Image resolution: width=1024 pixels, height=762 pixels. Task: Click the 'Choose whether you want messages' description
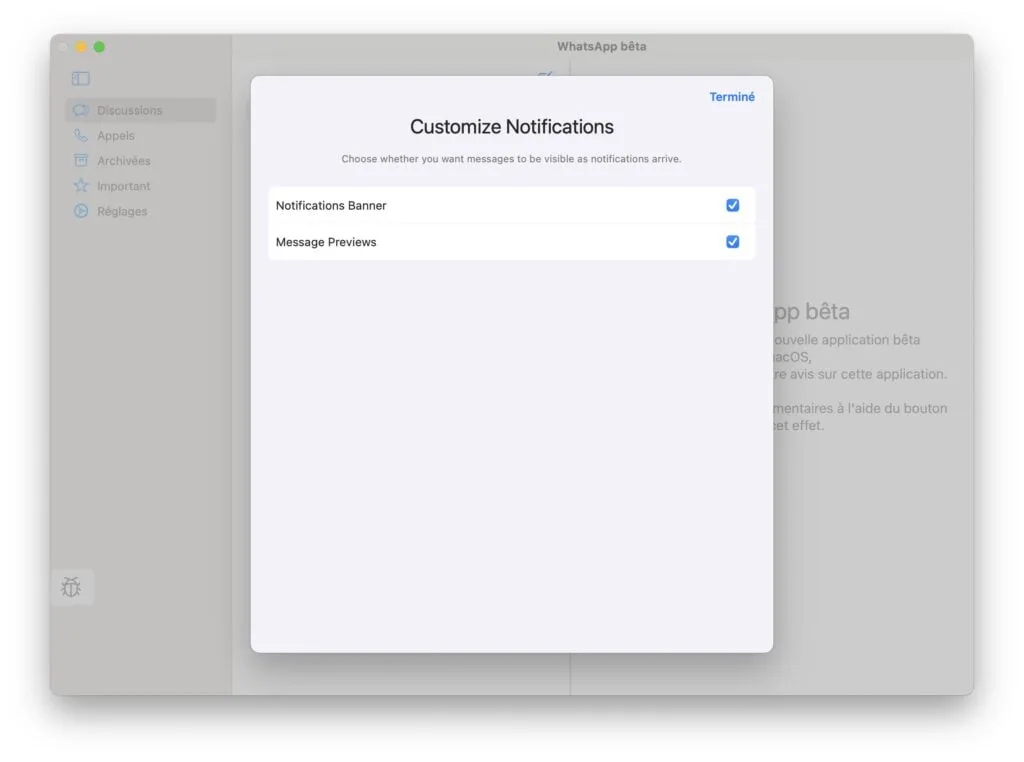[511, 159]
